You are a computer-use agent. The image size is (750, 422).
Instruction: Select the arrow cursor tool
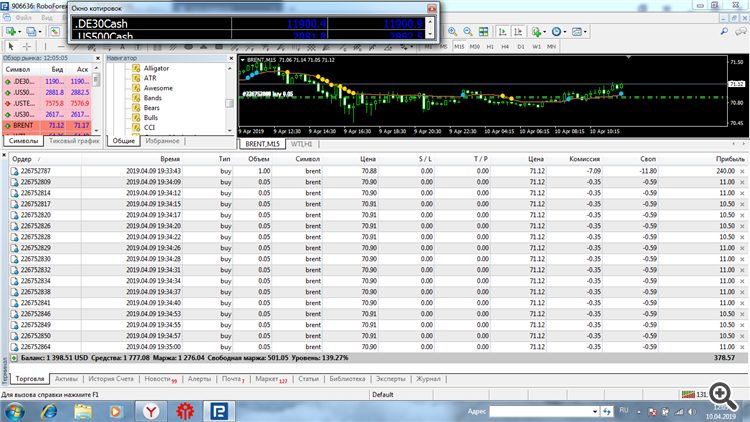11,46
